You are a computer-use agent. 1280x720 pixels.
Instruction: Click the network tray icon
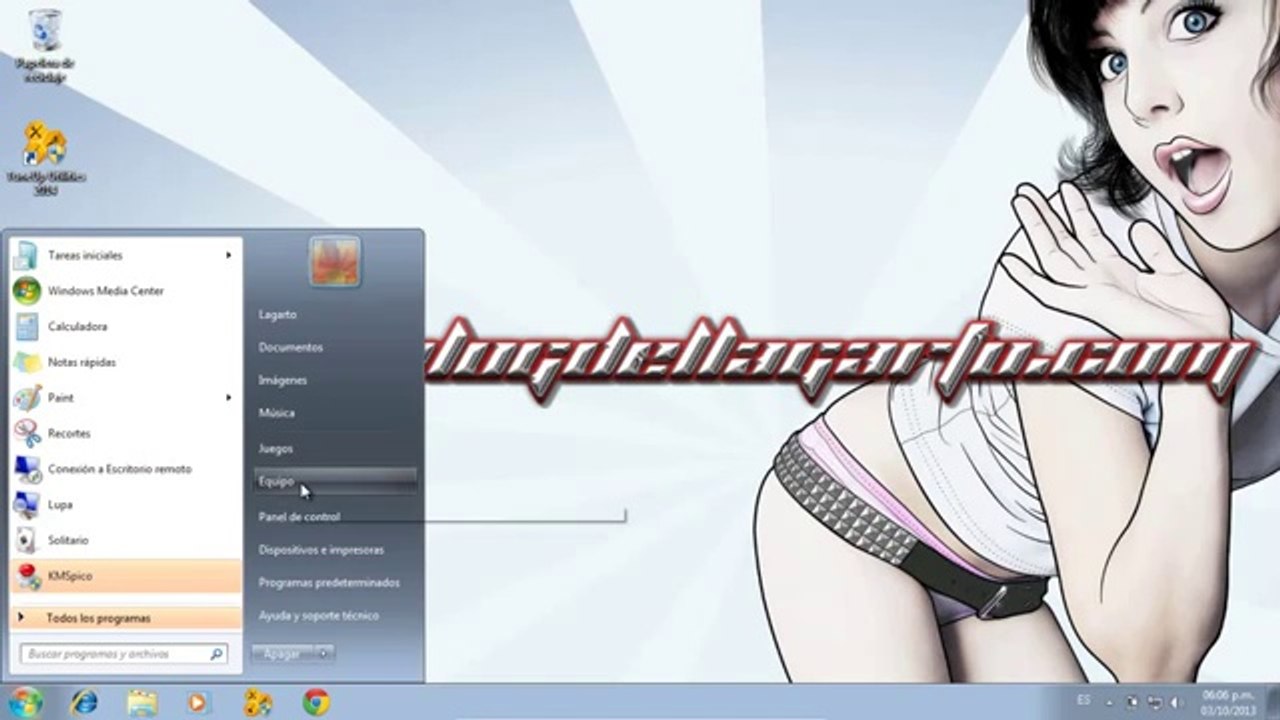tap(1154, 702)
